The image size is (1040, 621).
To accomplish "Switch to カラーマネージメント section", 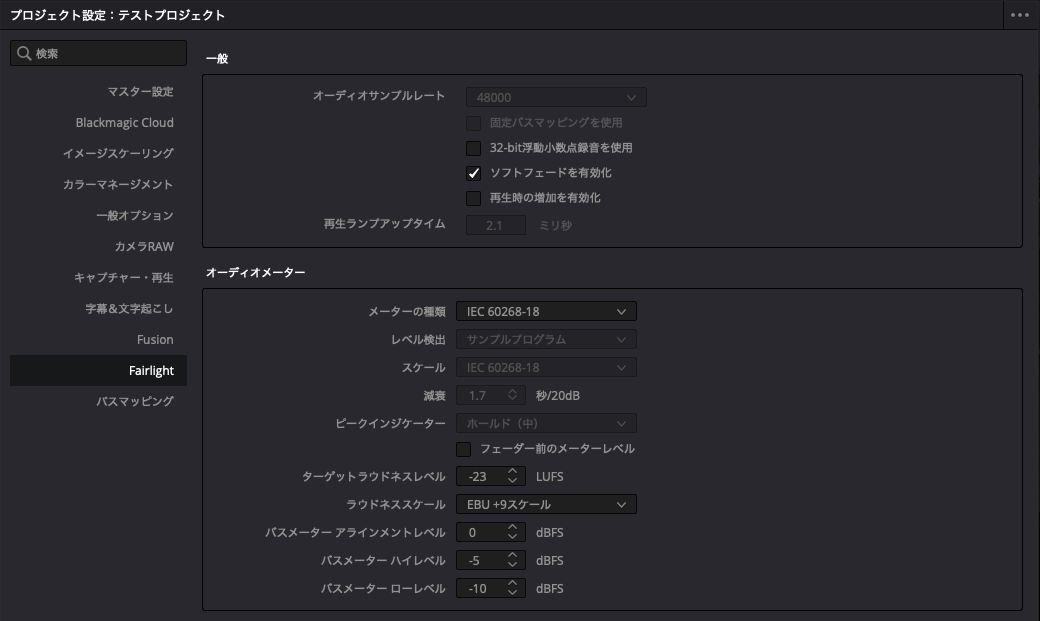I will tap(117, 184).
